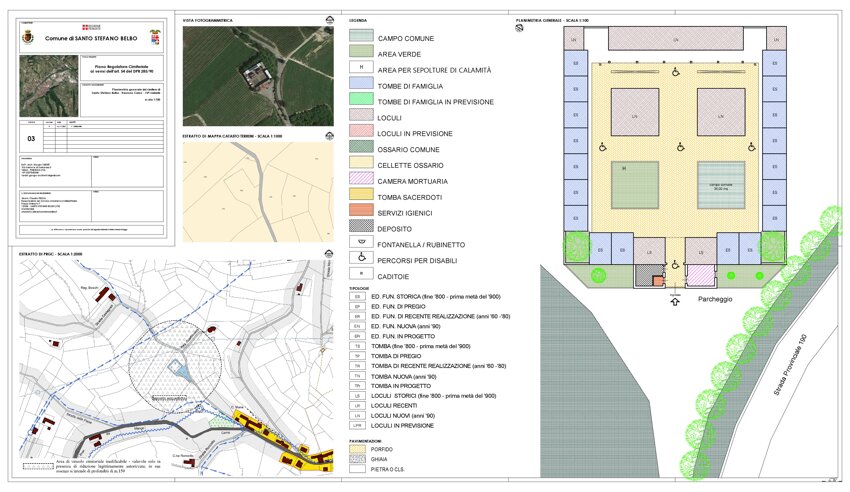Click the north arrow by Vista Fotogrammetrica
This screenshot has width=850, height=492.
point(329,20)
